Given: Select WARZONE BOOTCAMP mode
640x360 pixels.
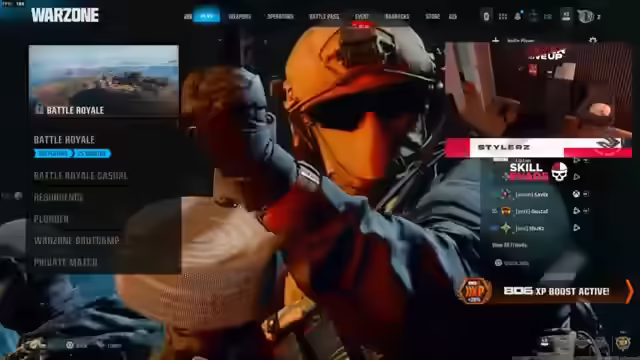Looking at the screenshot, I should pos(76,241).
